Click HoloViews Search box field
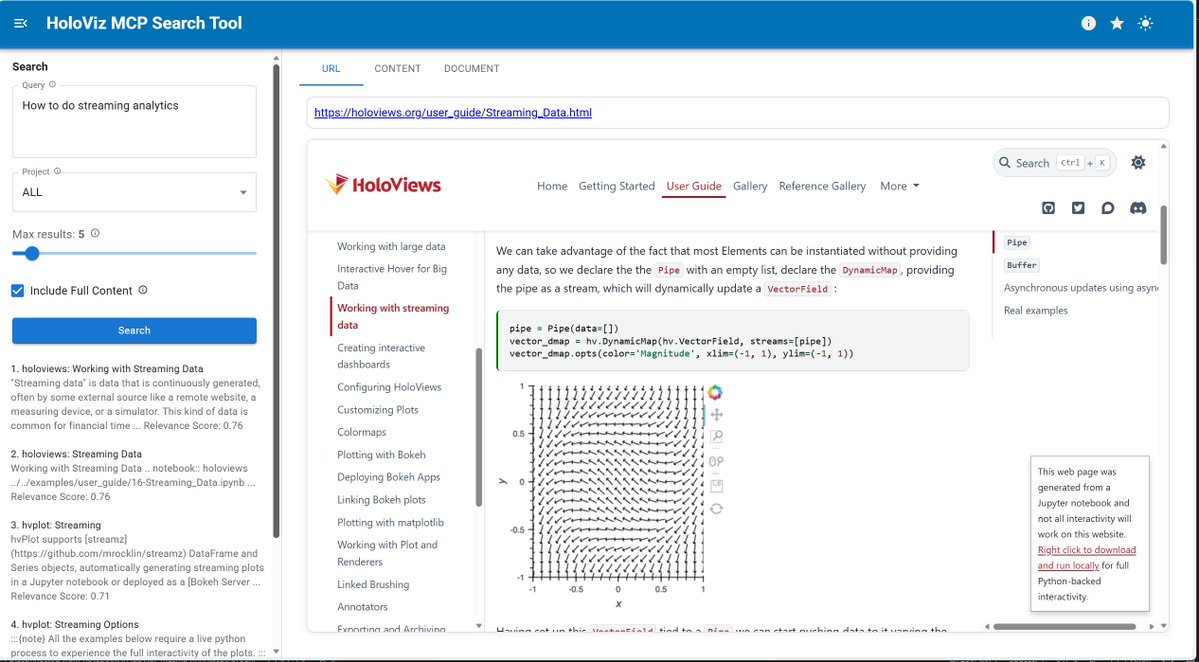Screen dimensions: 1199x662 pos(1054,163)
